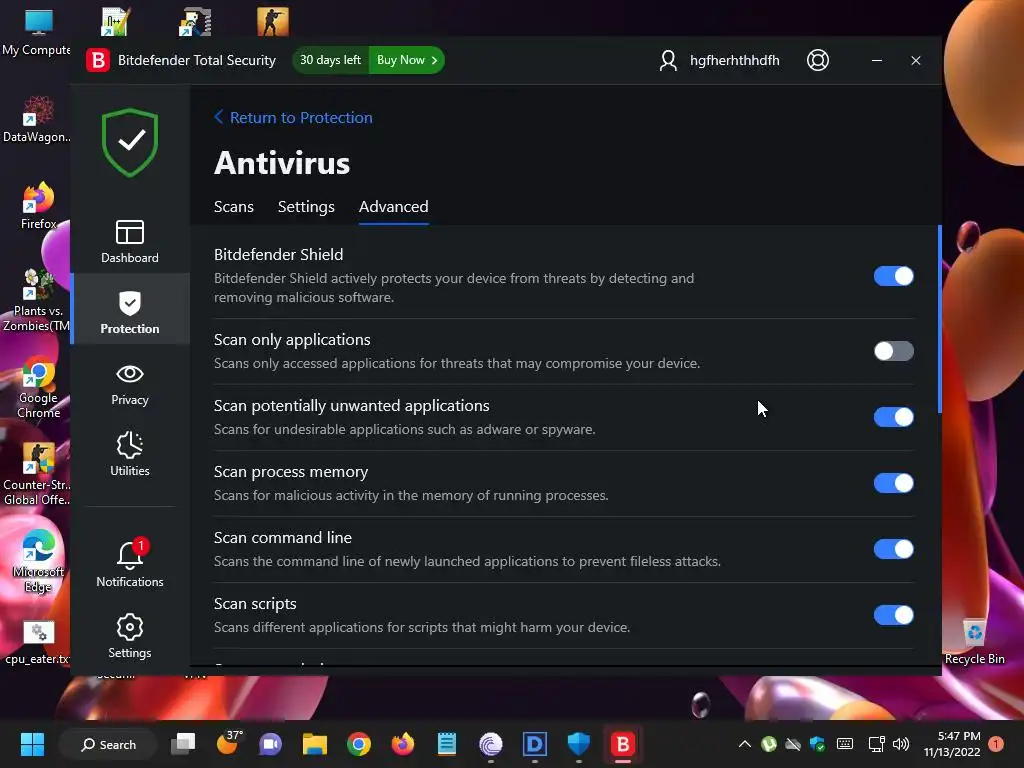
Task: Open the Dashboard section in sidebar
Action: pos(129,241)
